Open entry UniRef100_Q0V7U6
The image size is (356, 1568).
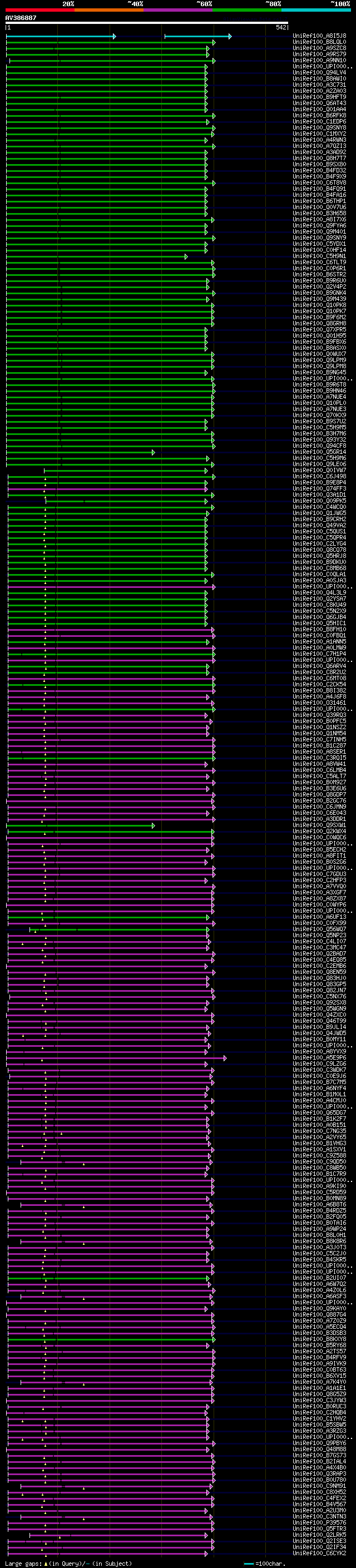click(319, 207)
